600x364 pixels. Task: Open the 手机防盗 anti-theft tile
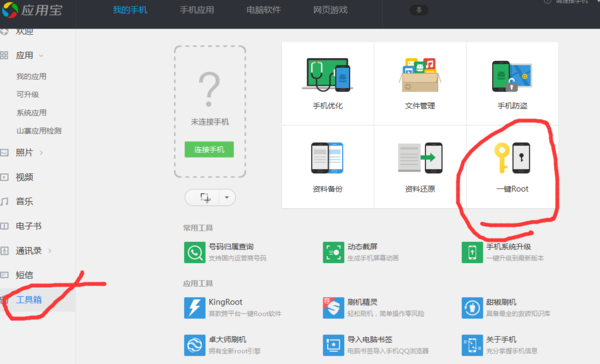click(x=512, y=83)
